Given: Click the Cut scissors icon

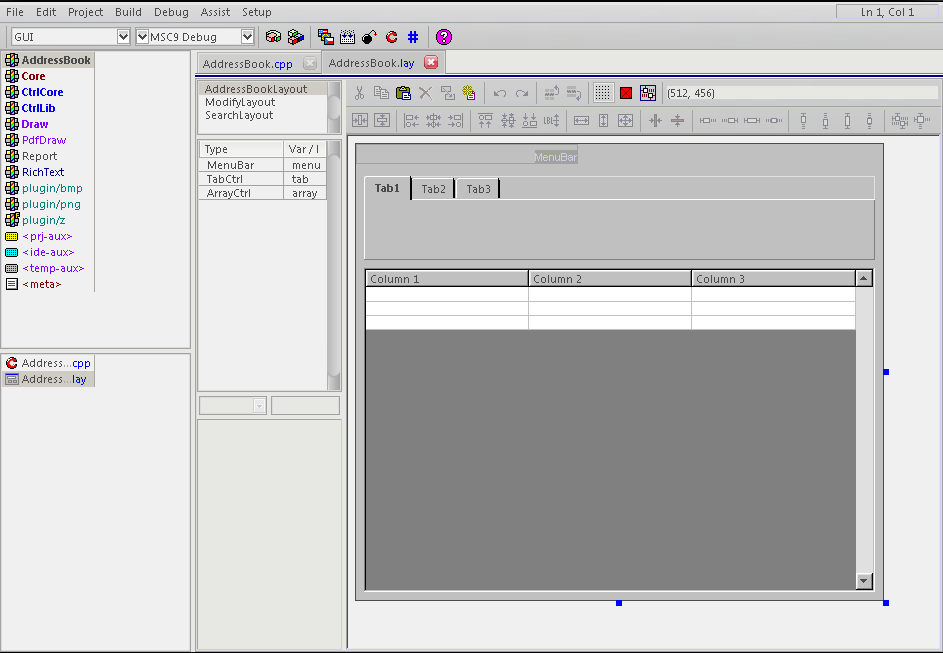Looking at the screenshot, I should pyautogui.click(x=359, y=93).
